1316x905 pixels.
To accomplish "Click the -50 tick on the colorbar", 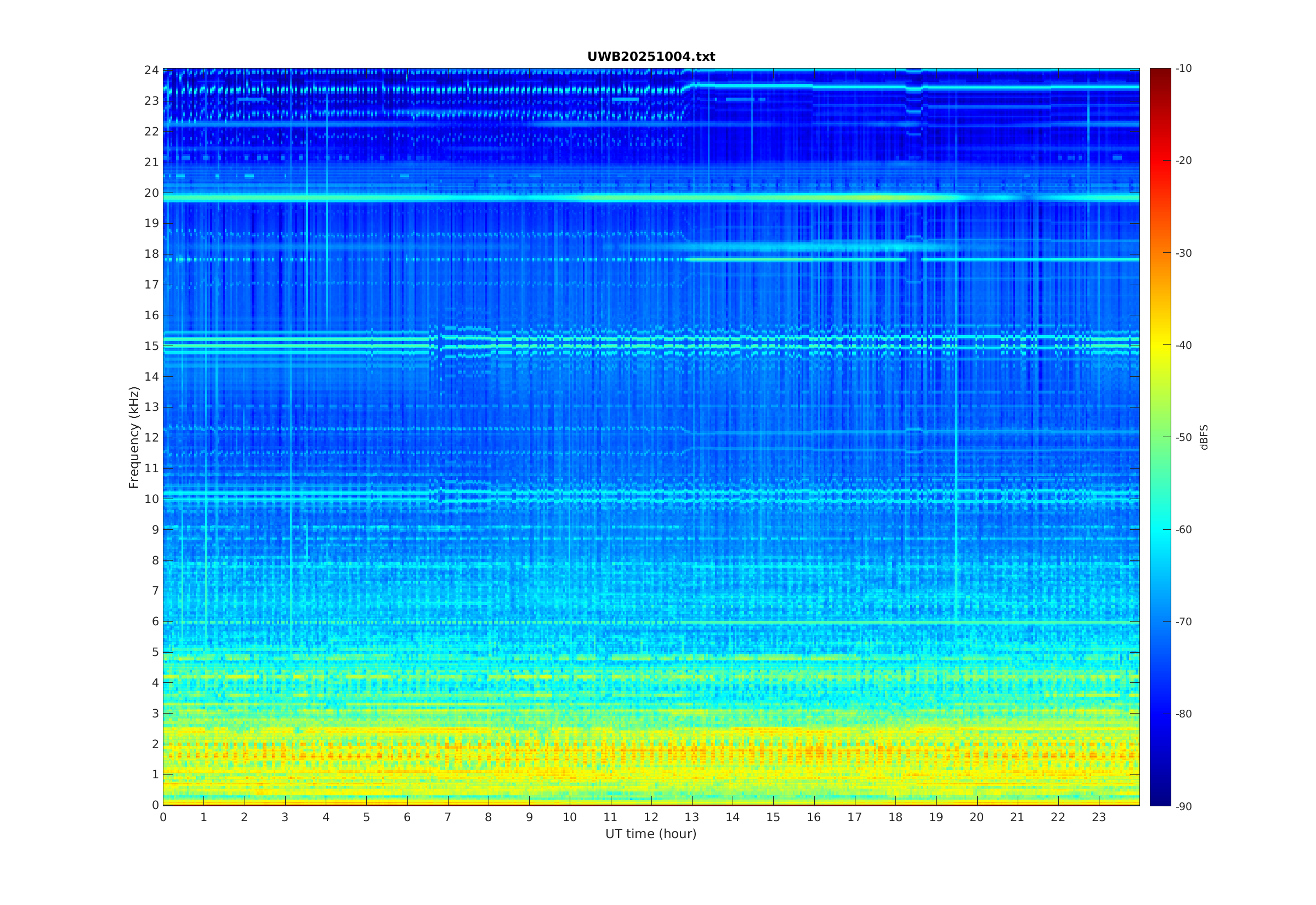I will pos(1183,437).
